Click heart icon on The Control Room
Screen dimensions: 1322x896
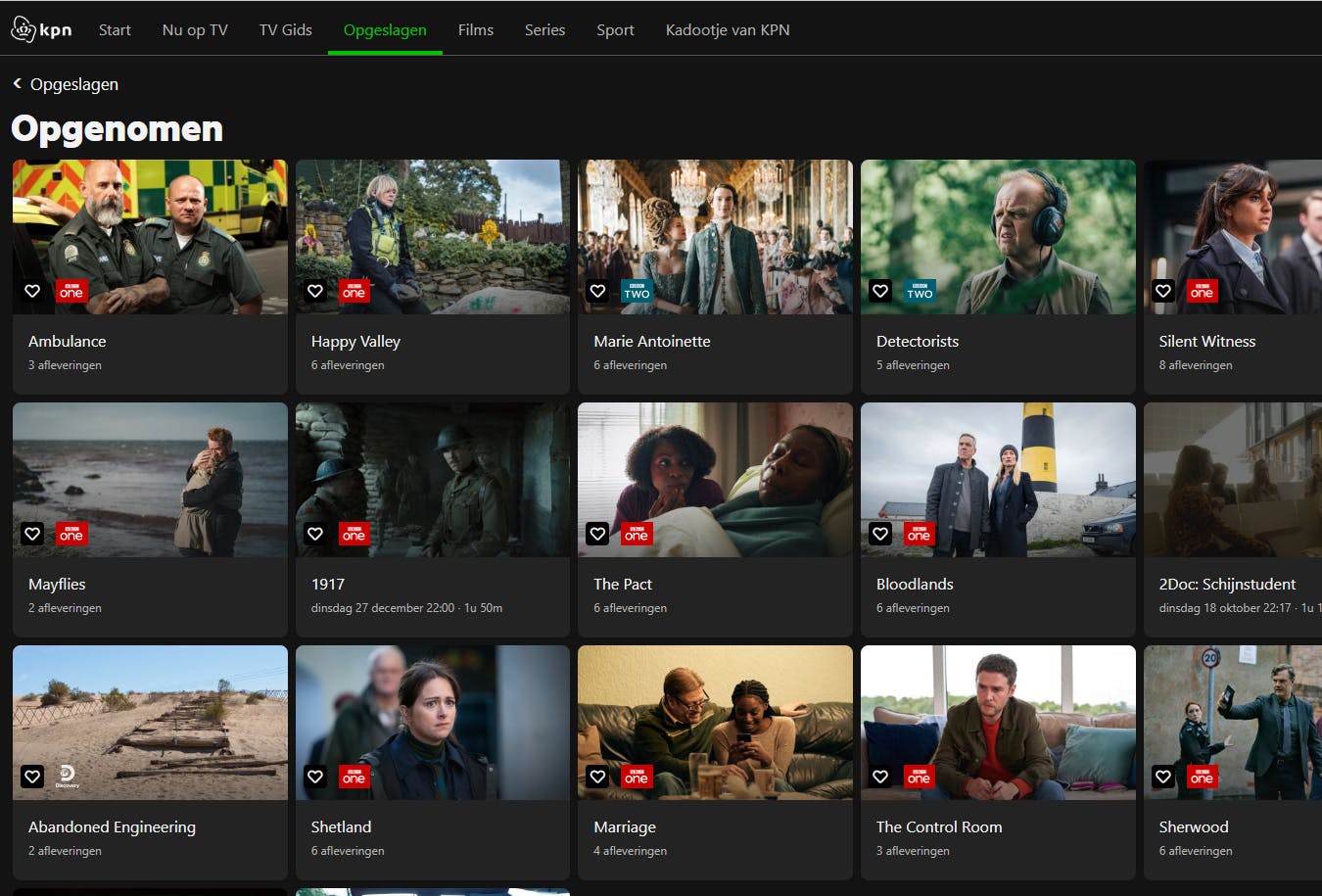point(880,777)
